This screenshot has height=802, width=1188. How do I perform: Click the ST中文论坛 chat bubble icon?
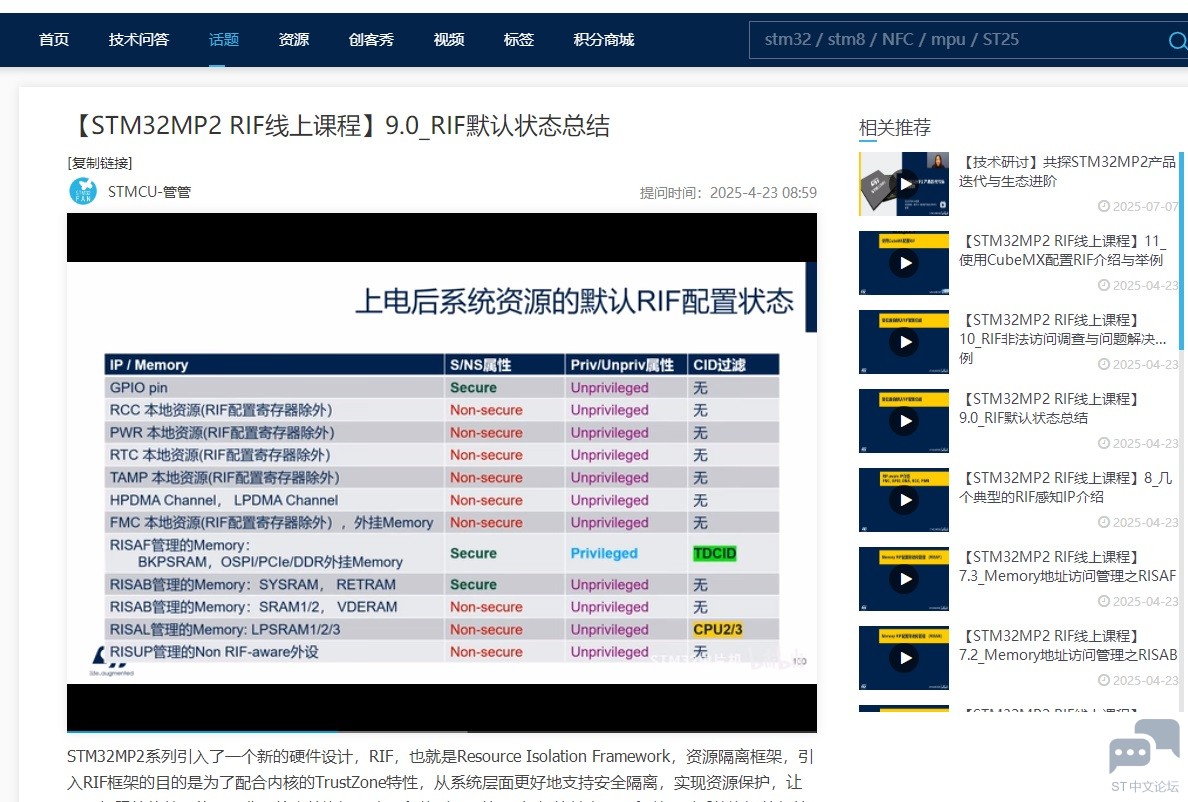click(x=1144, y=745)
